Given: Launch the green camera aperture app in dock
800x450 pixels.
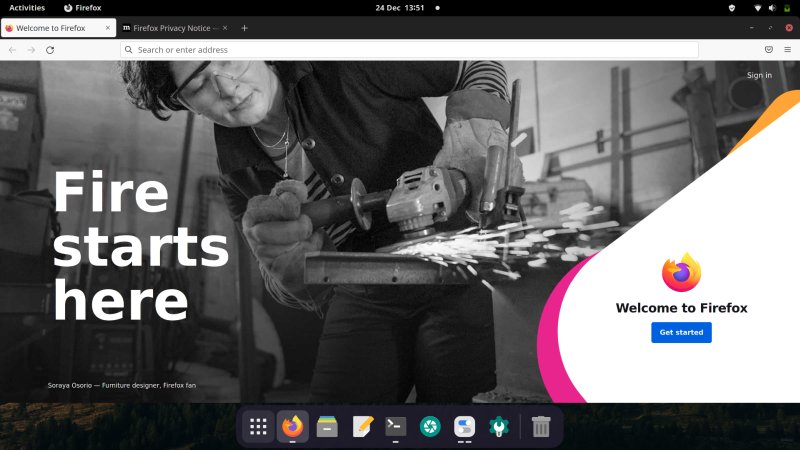Looking at the screenshot, I should (430, 427).
